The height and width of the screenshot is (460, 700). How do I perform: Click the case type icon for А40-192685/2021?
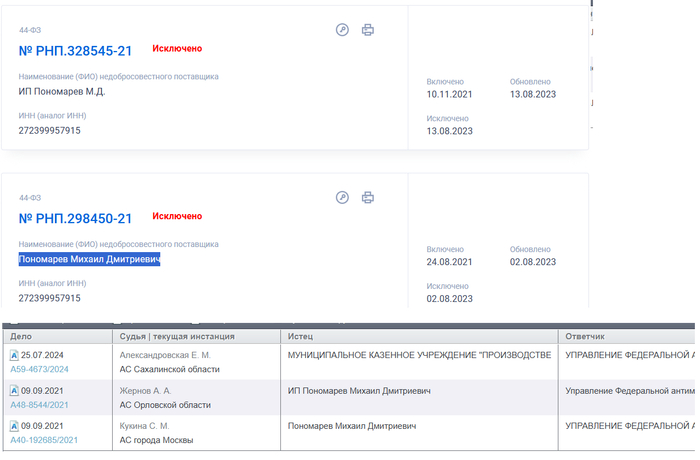[14, 426]
